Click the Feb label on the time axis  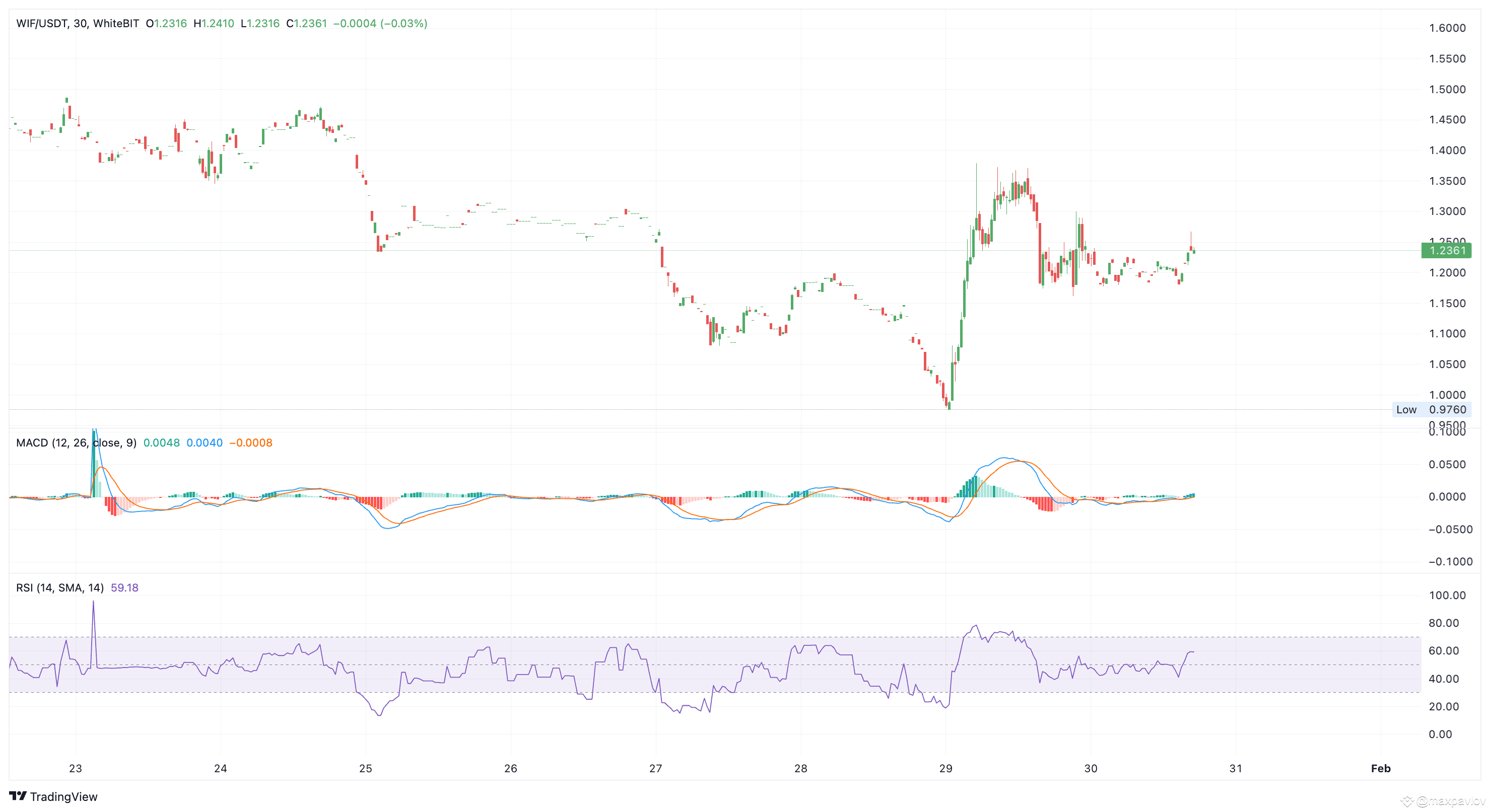tap(1381, 769)
